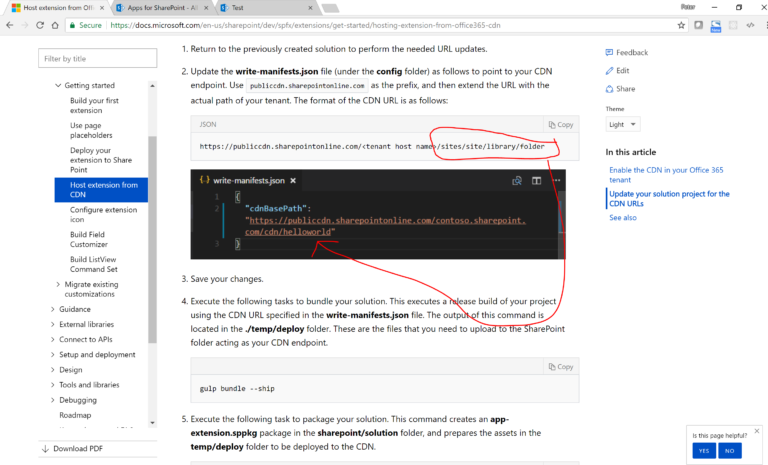
Task: Collapse the Getting started section
Action: click(x=58, y=85)
